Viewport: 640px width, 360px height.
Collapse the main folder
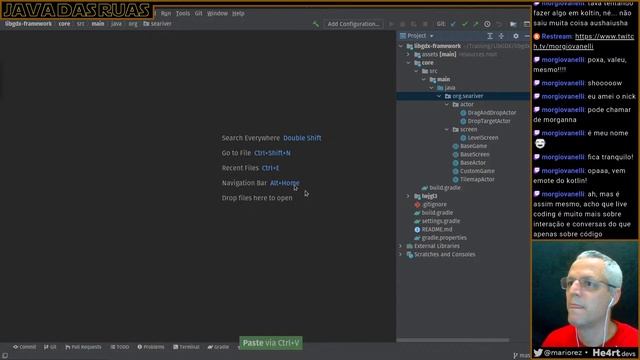[424, 79]
